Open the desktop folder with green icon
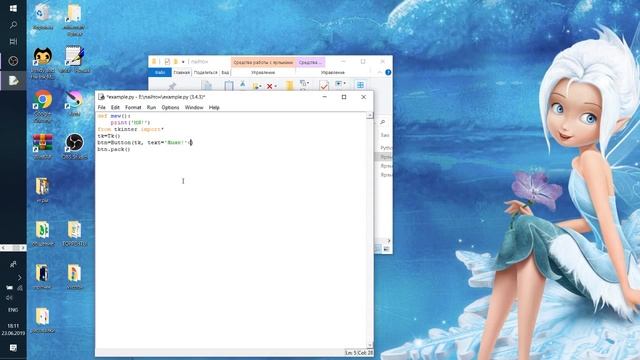 coord(42,233)
